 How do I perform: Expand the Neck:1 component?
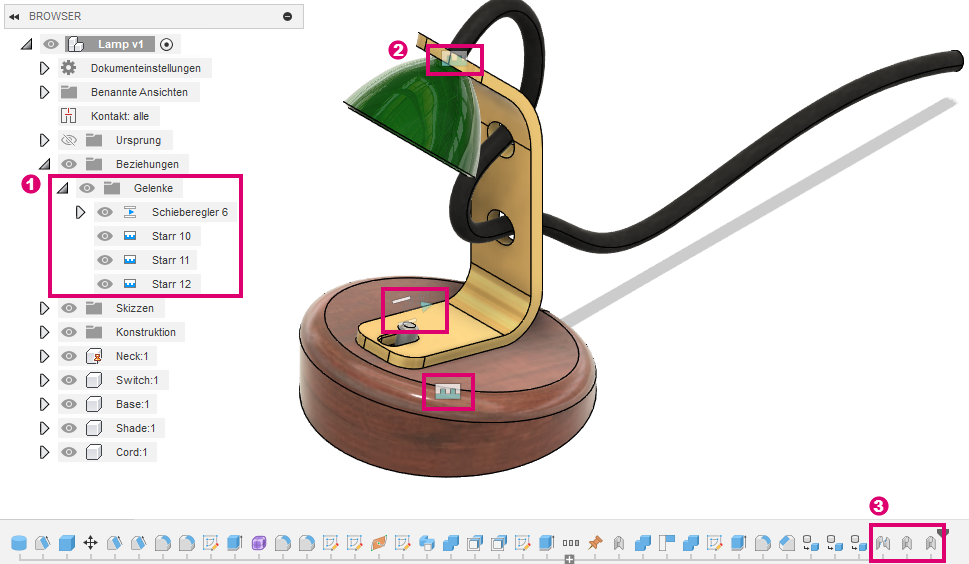tap(44, 356)
